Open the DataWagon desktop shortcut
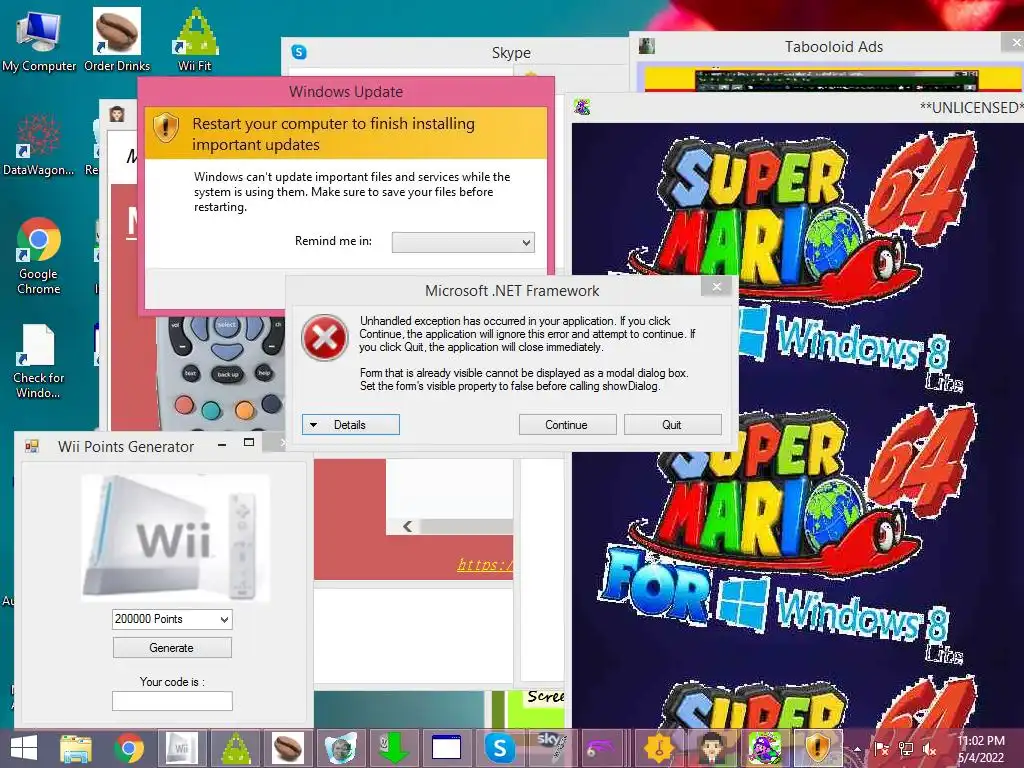Screen dimensions: 1024x768 pos(39,144)
